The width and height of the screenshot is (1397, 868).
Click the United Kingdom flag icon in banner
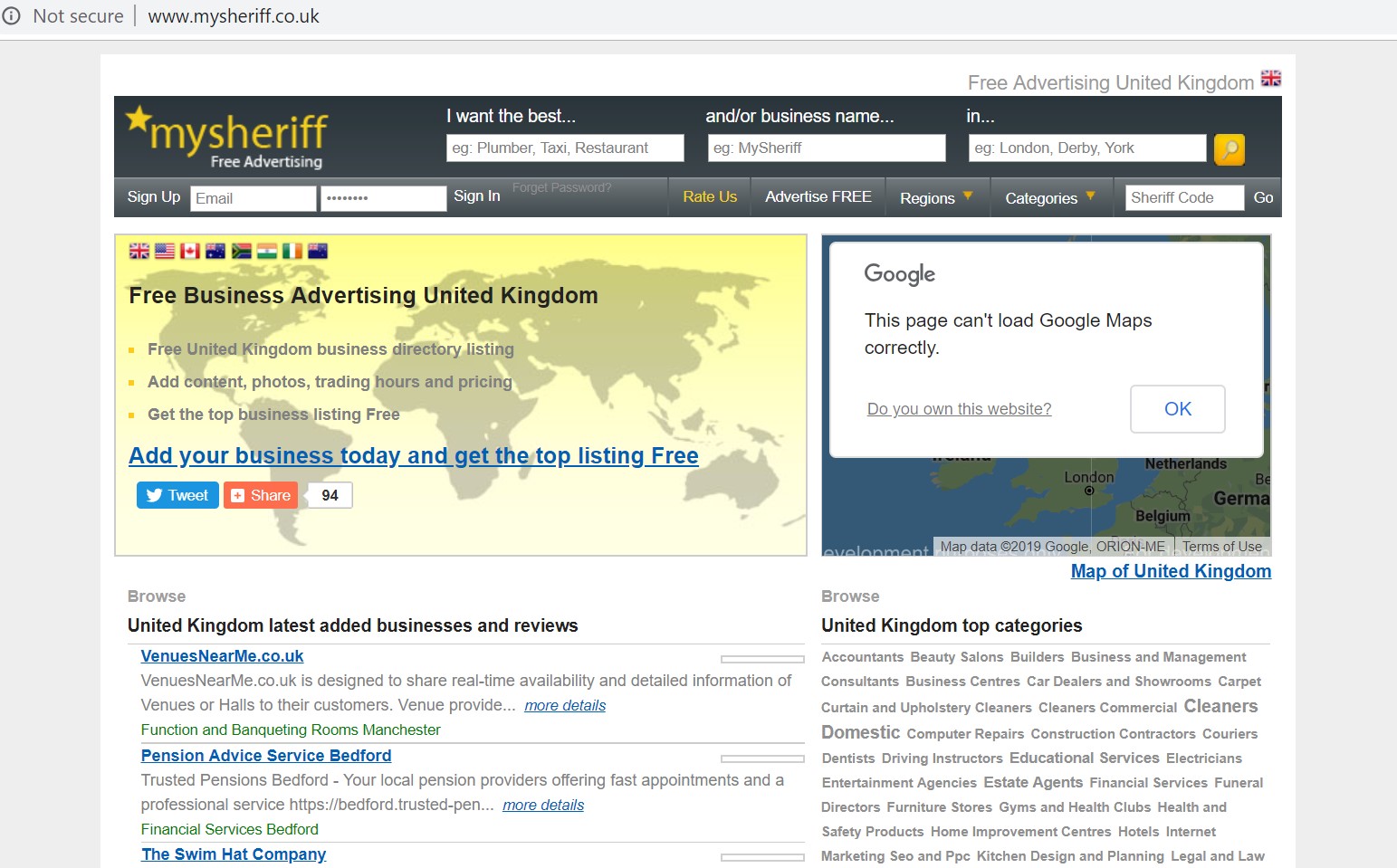coord(139,251)
